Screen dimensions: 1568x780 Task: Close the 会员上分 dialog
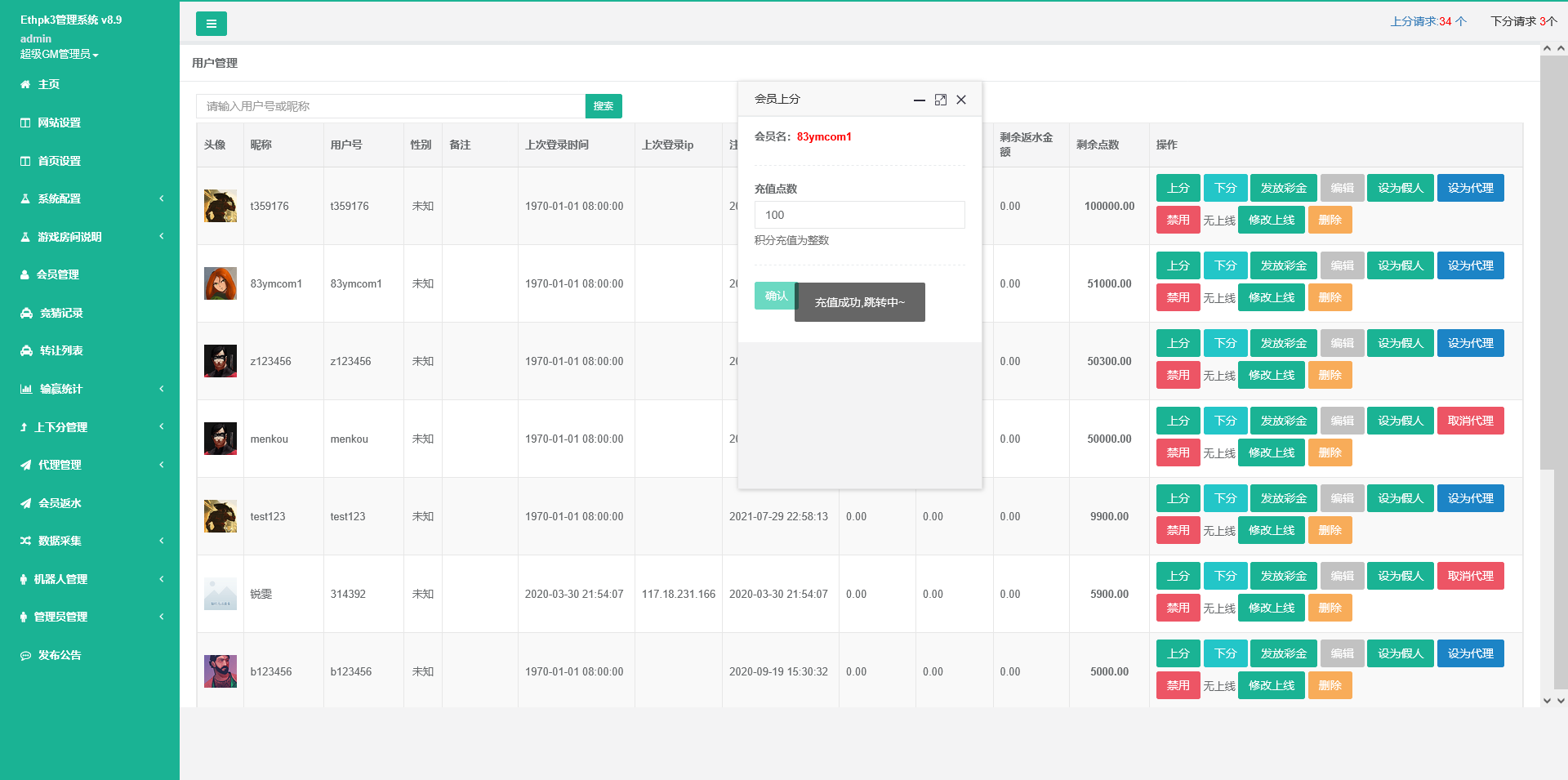(961, 100)
